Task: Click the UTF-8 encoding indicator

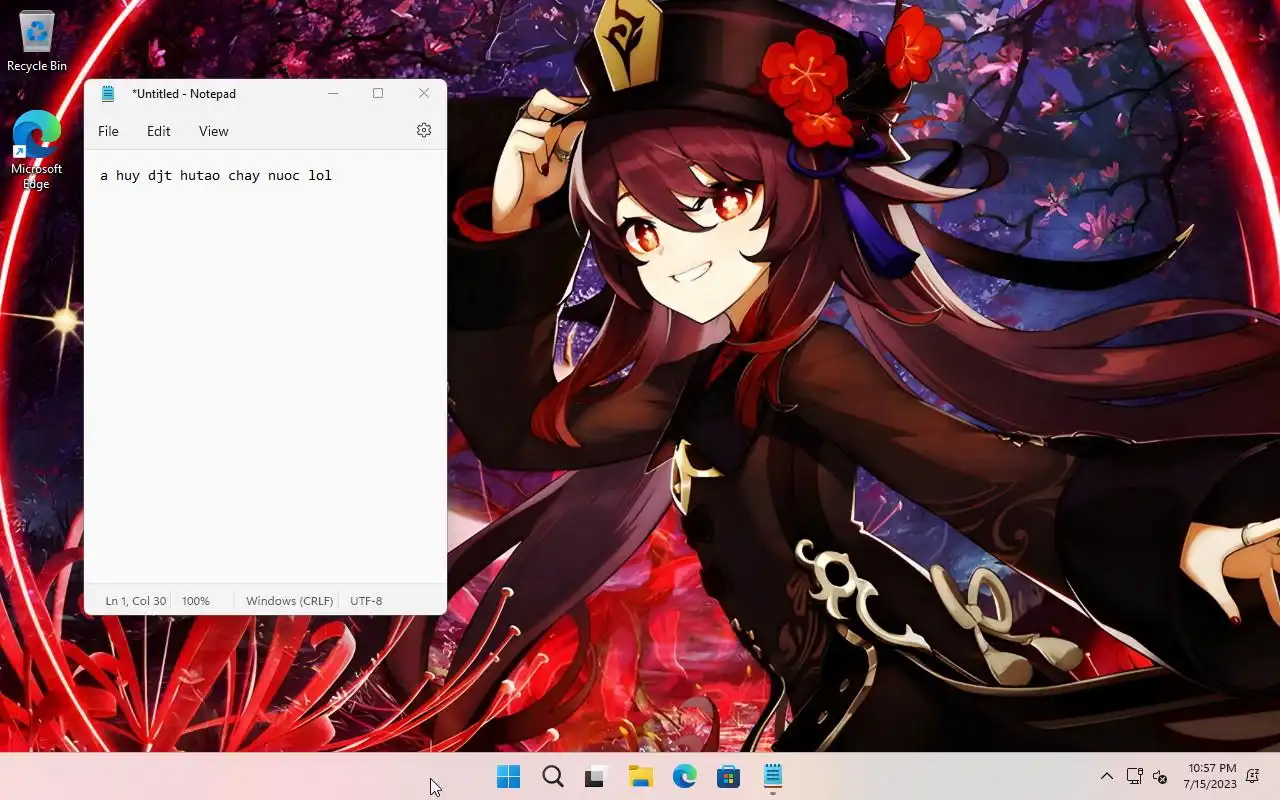Action: (366, 601)
